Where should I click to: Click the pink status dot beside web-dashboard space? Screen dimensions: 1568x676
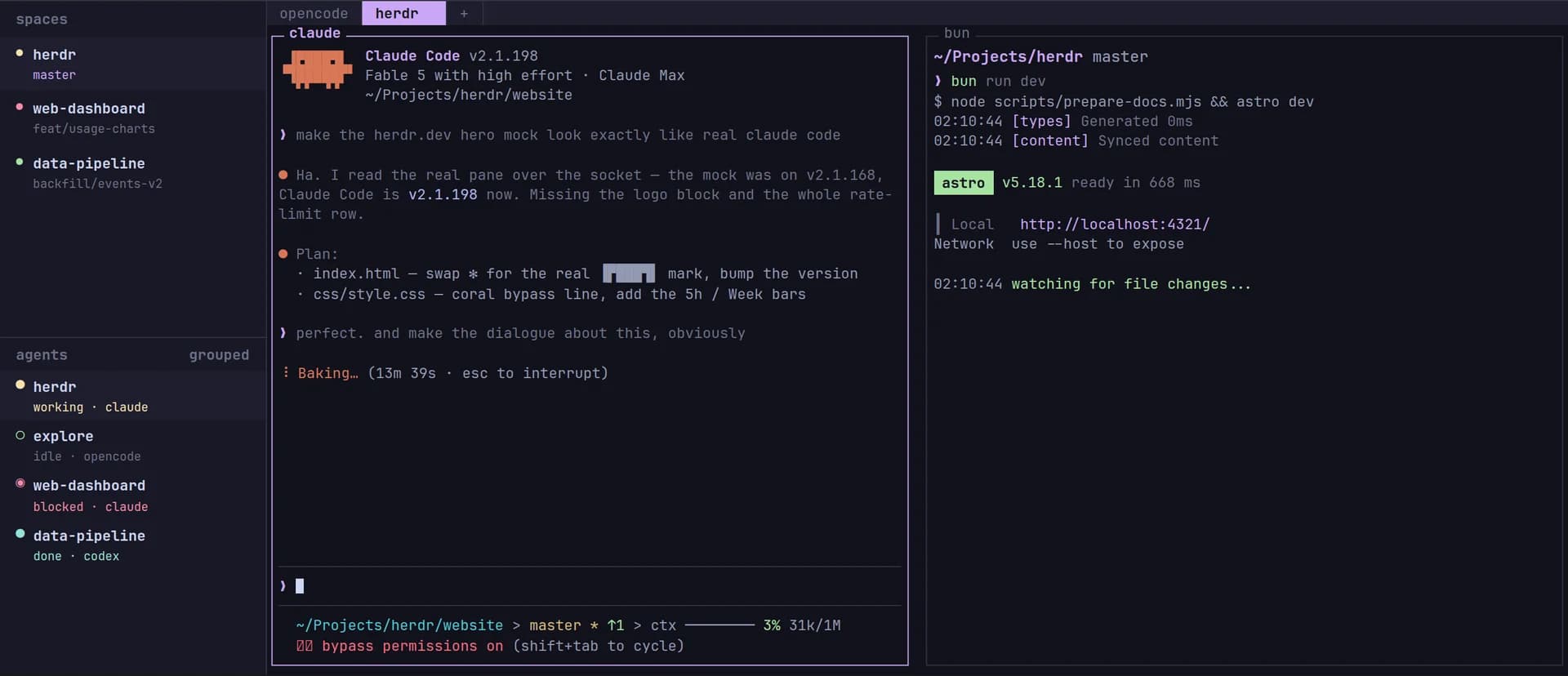[x=20, y=107]
